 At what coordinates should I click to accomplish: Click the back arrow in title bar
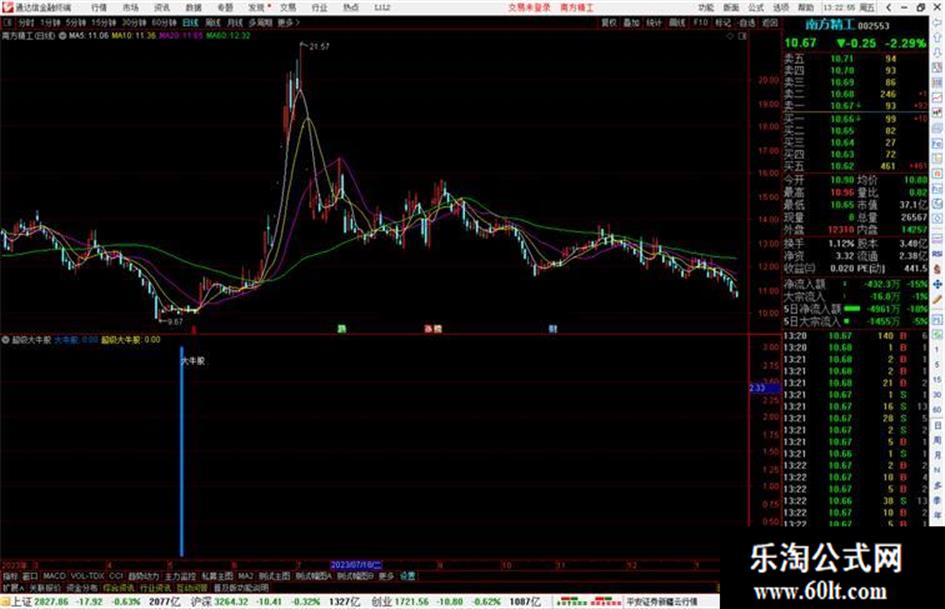[x=888, y=8]
